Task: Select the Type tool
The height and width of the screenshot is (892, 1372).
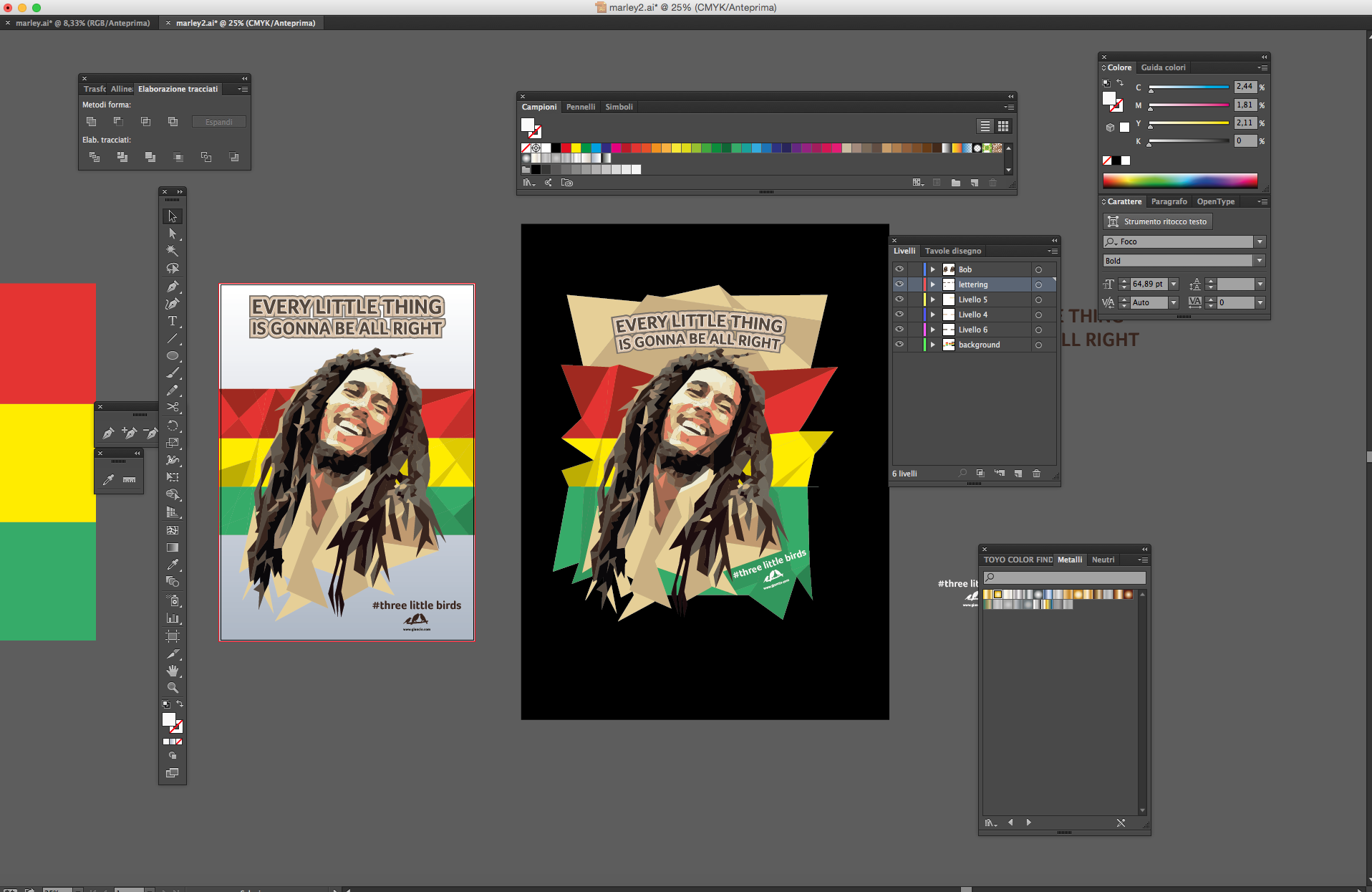Action: click(173, 321)
